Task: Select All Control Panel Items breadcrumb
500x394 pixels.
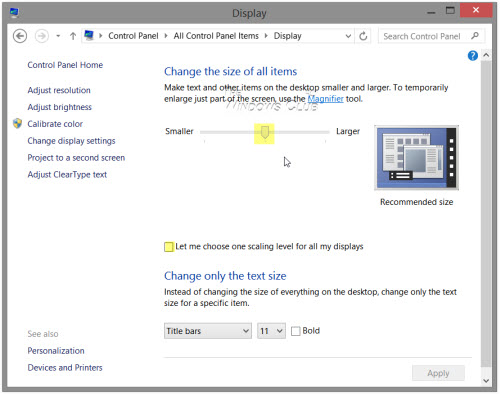Action: 216,36
